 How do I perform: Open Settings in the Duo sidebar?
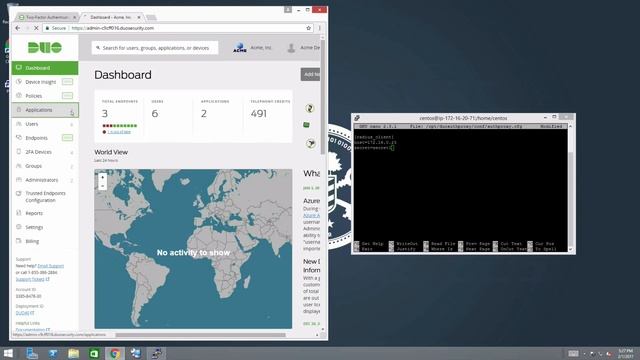pos(44,227)
